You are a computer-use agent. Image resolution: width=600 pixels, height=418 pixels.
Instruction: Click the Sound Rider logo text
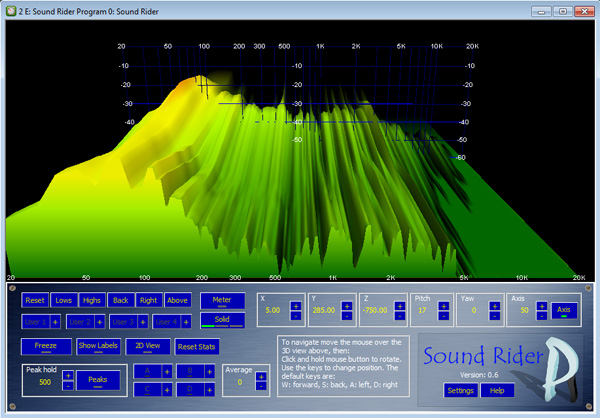[x=484, y=356]
